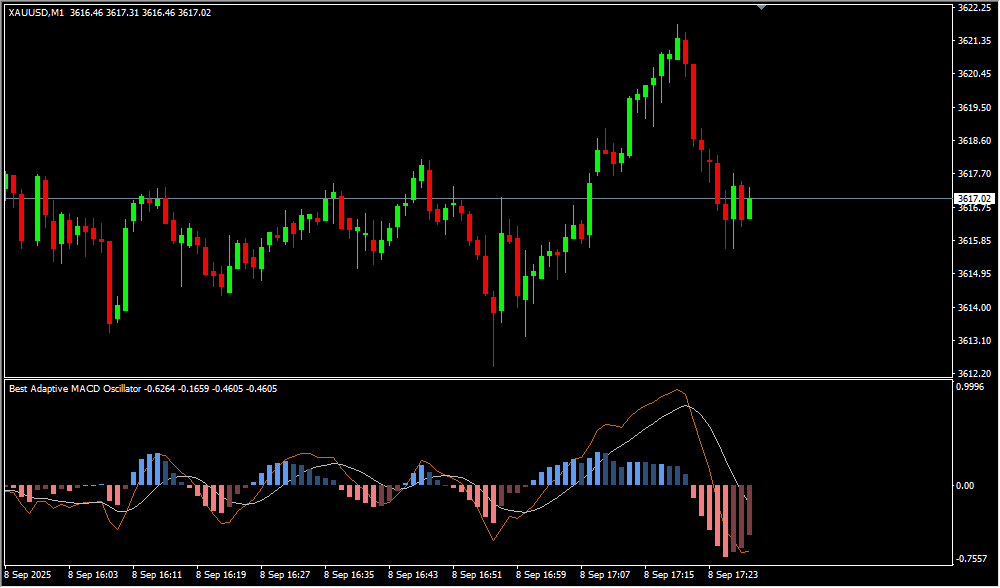Click the 8 Sep 2025 date label

[x=28, y=575]
